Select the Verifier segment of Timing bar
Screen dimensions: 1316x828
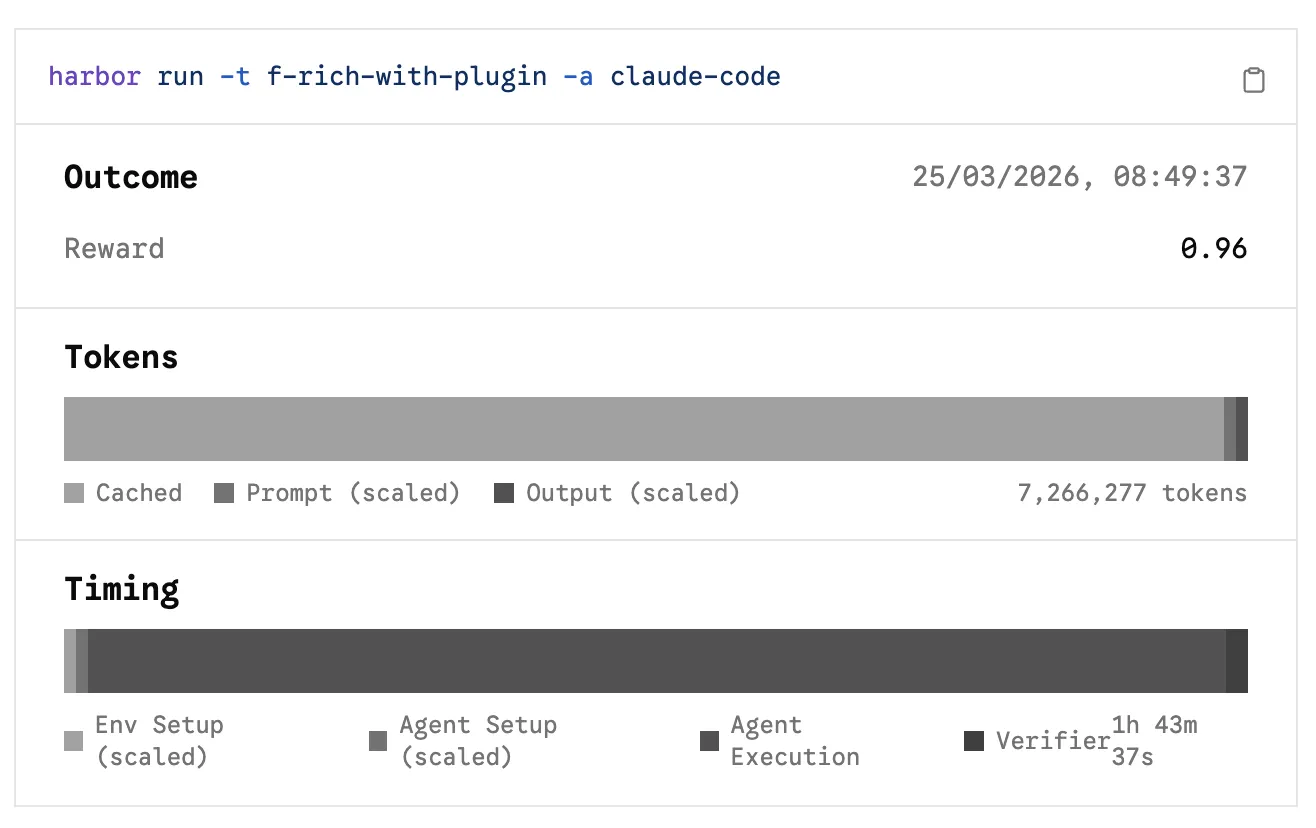(1237, 661)
